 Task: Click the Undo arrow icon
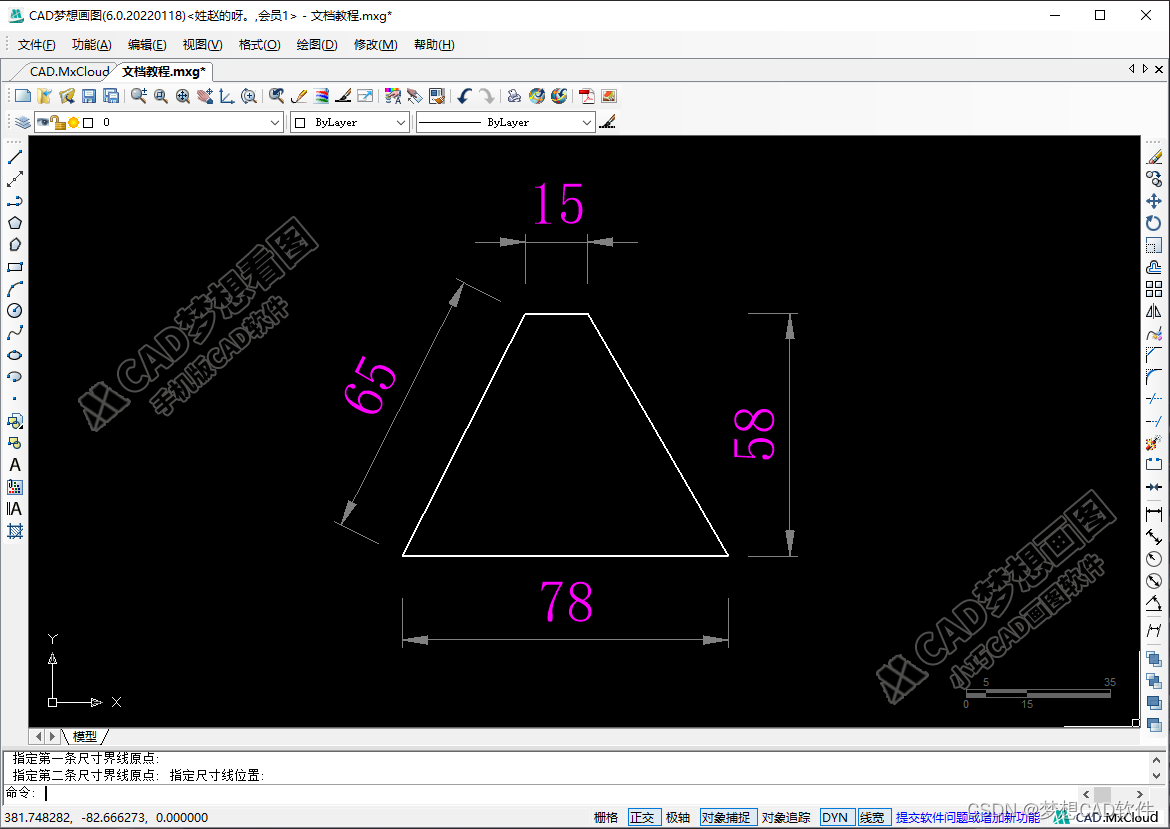(x=464, y=96)
